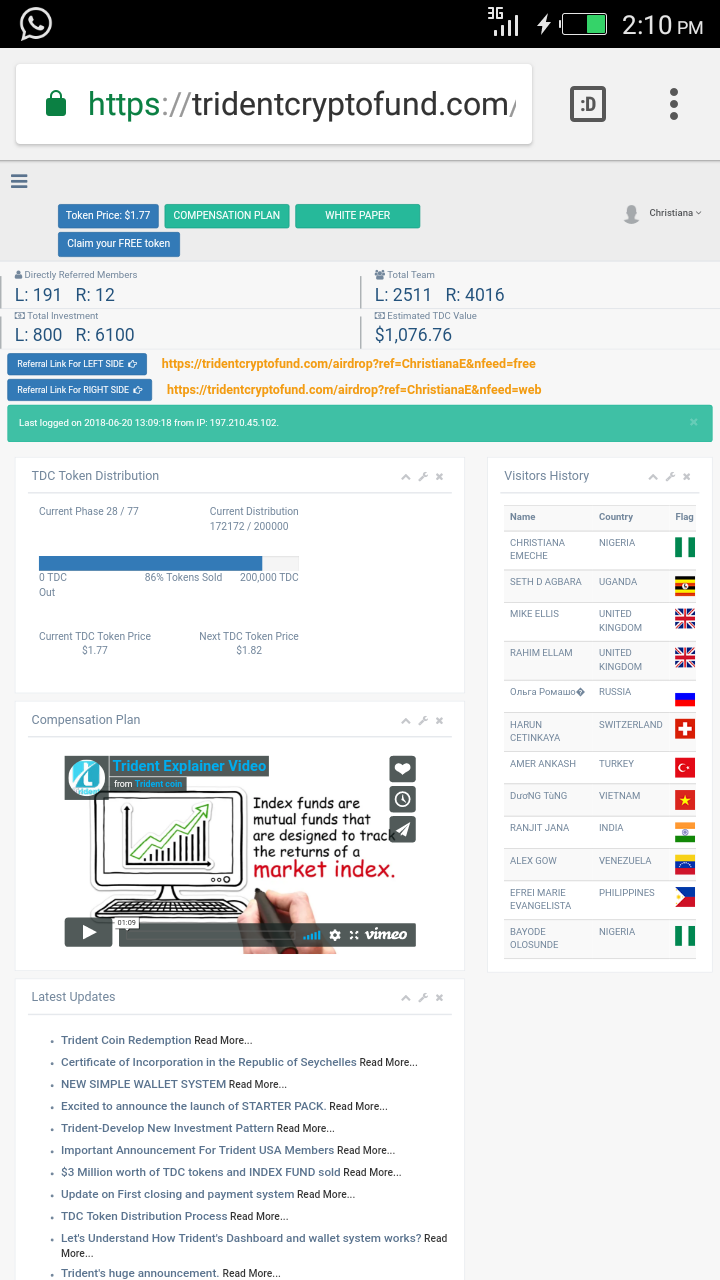Like the Trident Explainer Video with heart icon
720x1280 pixels.
(402, 769)
